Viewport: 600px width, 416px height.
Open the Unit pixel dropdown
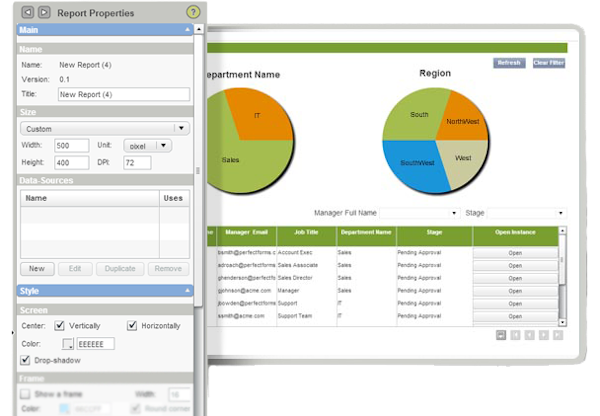(148, 146)
